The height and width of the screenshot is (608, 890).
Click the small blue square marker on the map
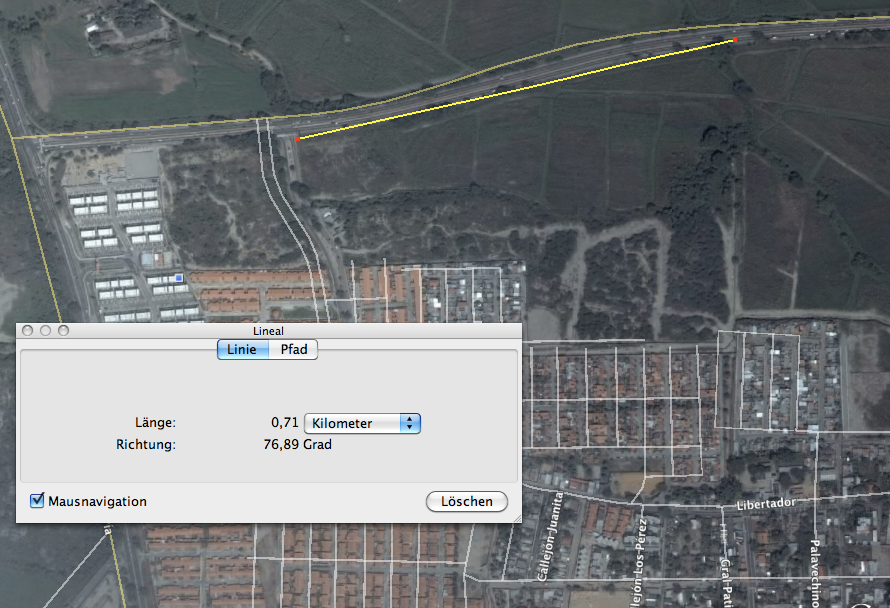[179, 278]
